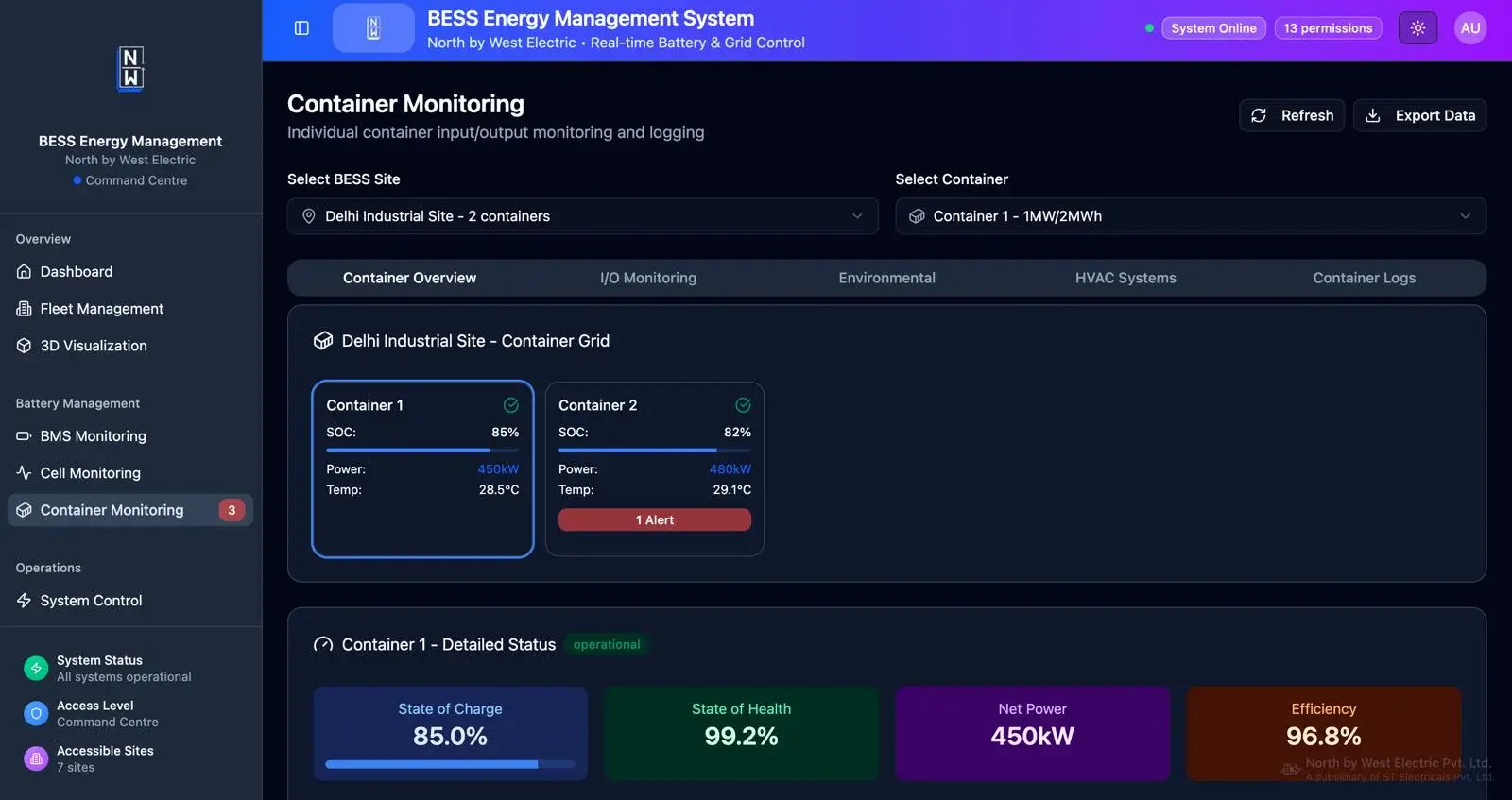This screenshot has height=800, width=1512.
Task: Expand container dropdown chevron arrow
Action: pyautogui.click(x=1465, y=216)
